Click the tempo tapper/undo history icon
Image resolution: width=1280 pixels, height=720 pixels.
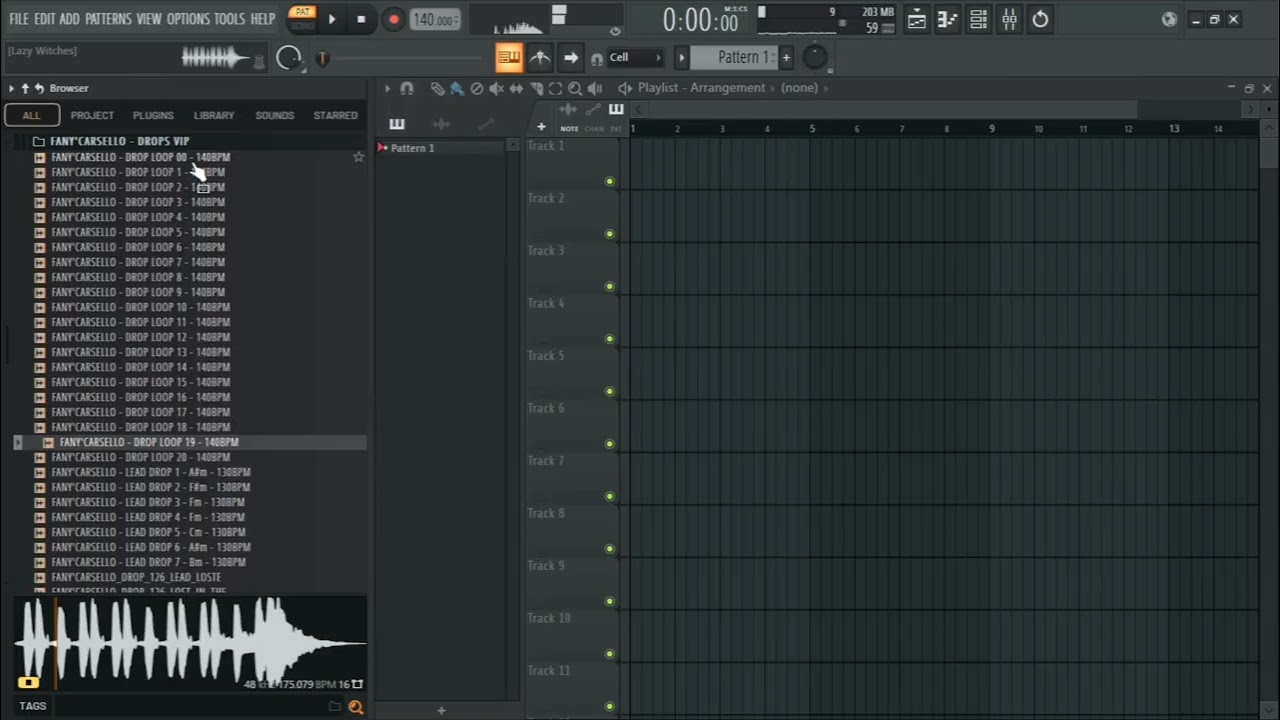(1041, 19)
